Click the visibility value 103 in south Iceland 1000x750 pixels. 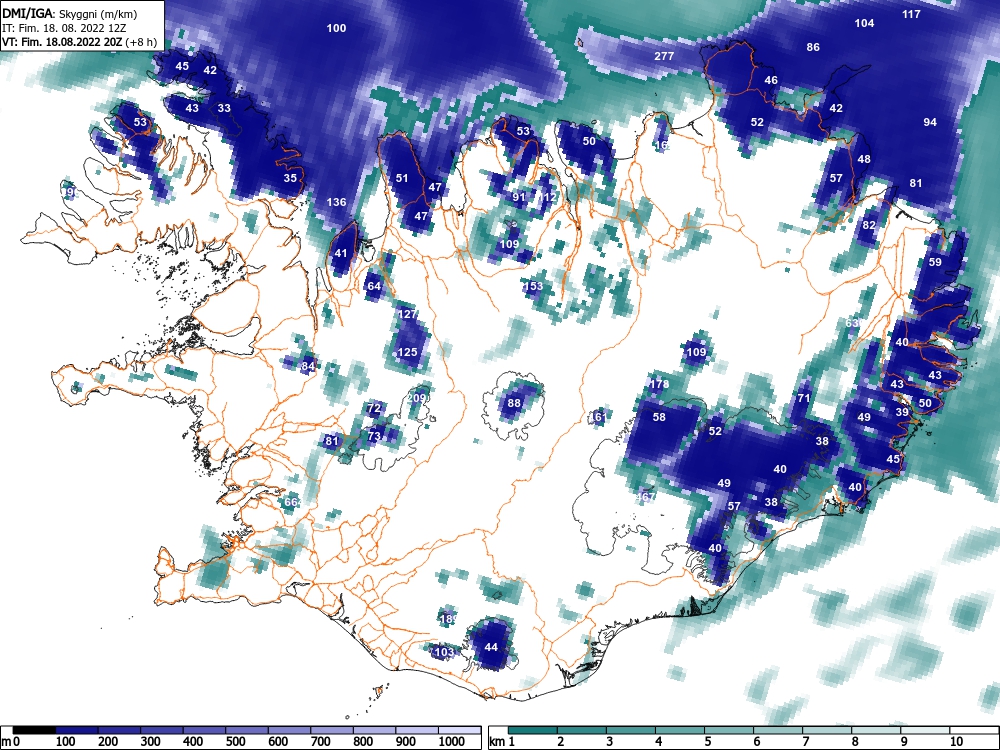[444, 652]
